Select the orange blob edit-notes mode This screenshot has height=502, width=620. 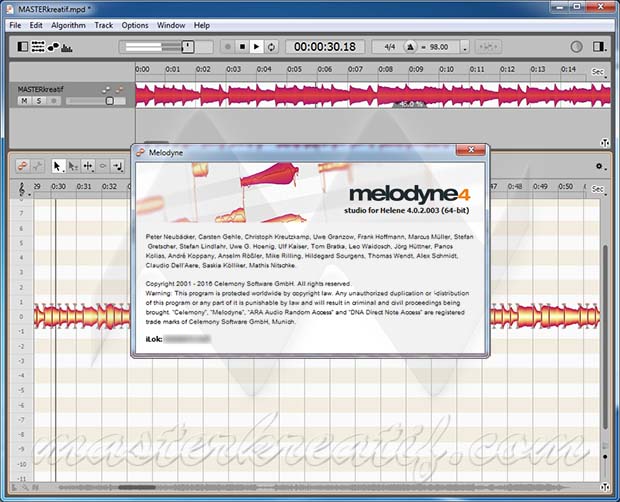point(23,166)
